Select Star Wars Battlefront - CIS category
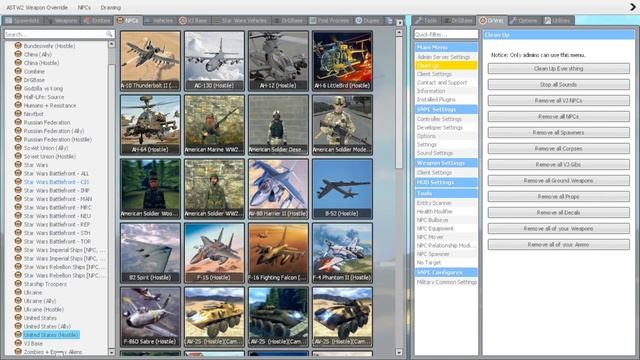The height and width of the screenshot is (360, 640). 56,182
